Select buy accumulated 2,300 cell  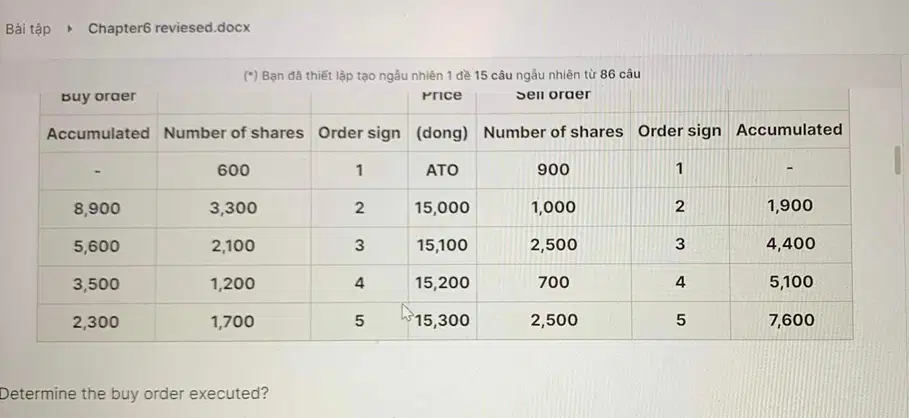96,321
